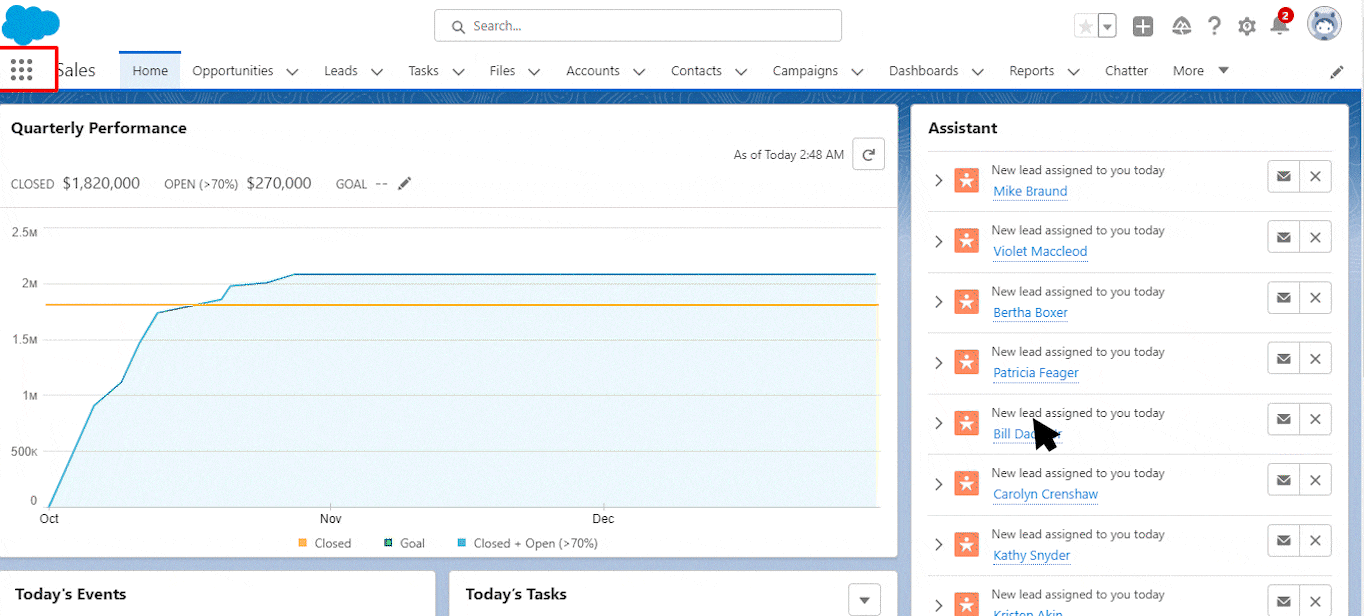Open the Today's Tasks filter dropdown
1364x616 pixels.
tap(864, 598)
